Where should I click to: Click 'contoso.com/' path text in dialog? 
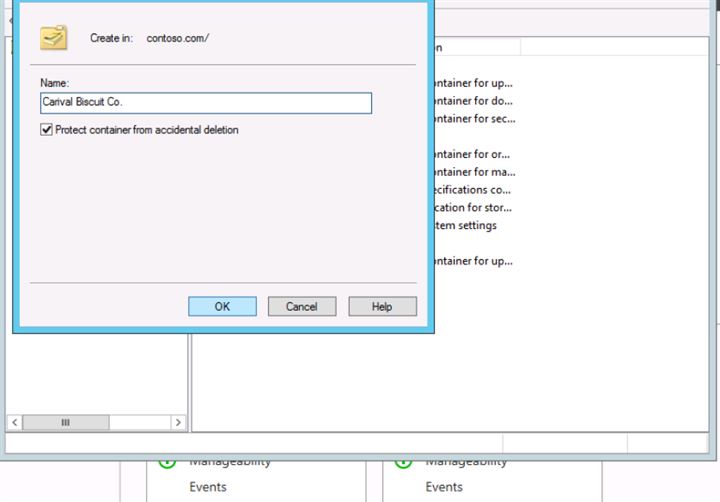178,38
